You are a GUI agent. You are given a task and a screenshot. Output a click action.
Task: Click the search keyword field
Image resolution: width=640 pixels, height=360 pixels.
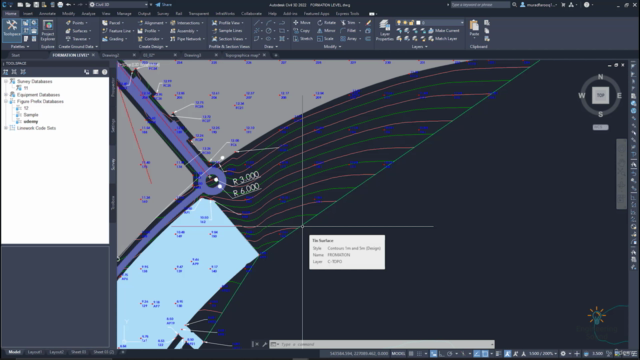pos(480,5)
